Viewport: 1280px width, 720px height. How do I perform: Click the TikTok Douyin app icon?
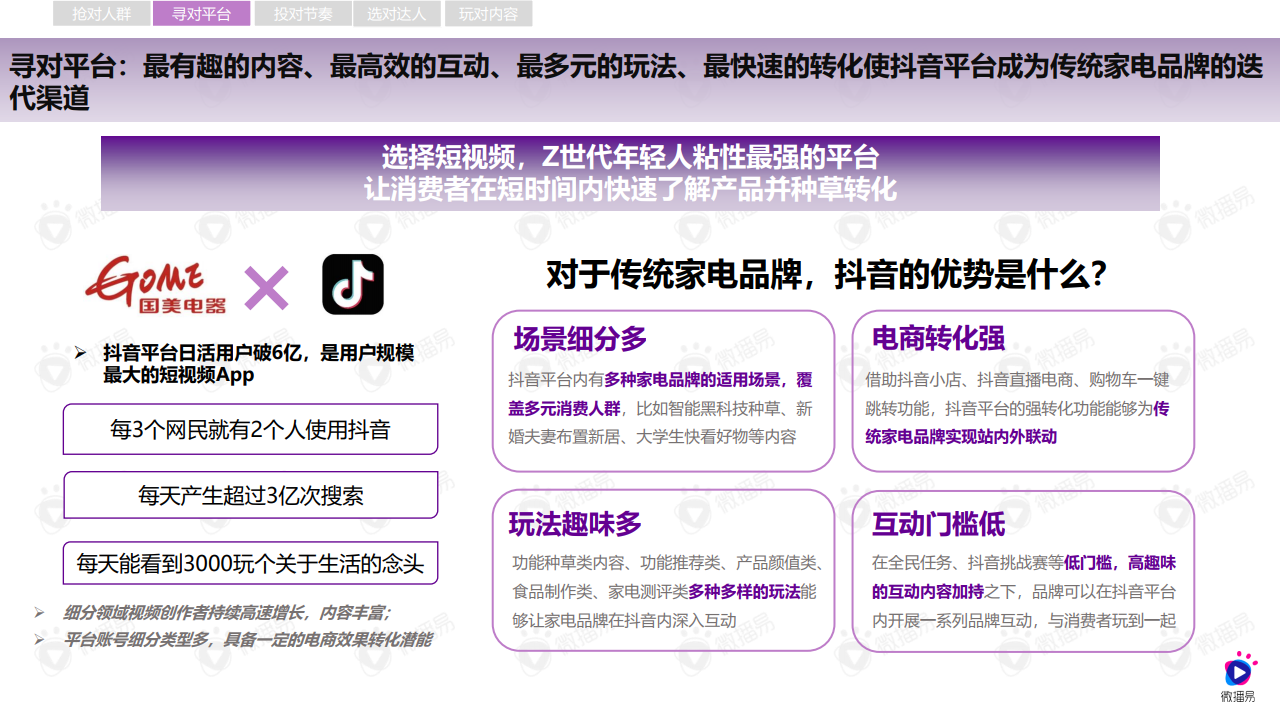pos(352,284)
